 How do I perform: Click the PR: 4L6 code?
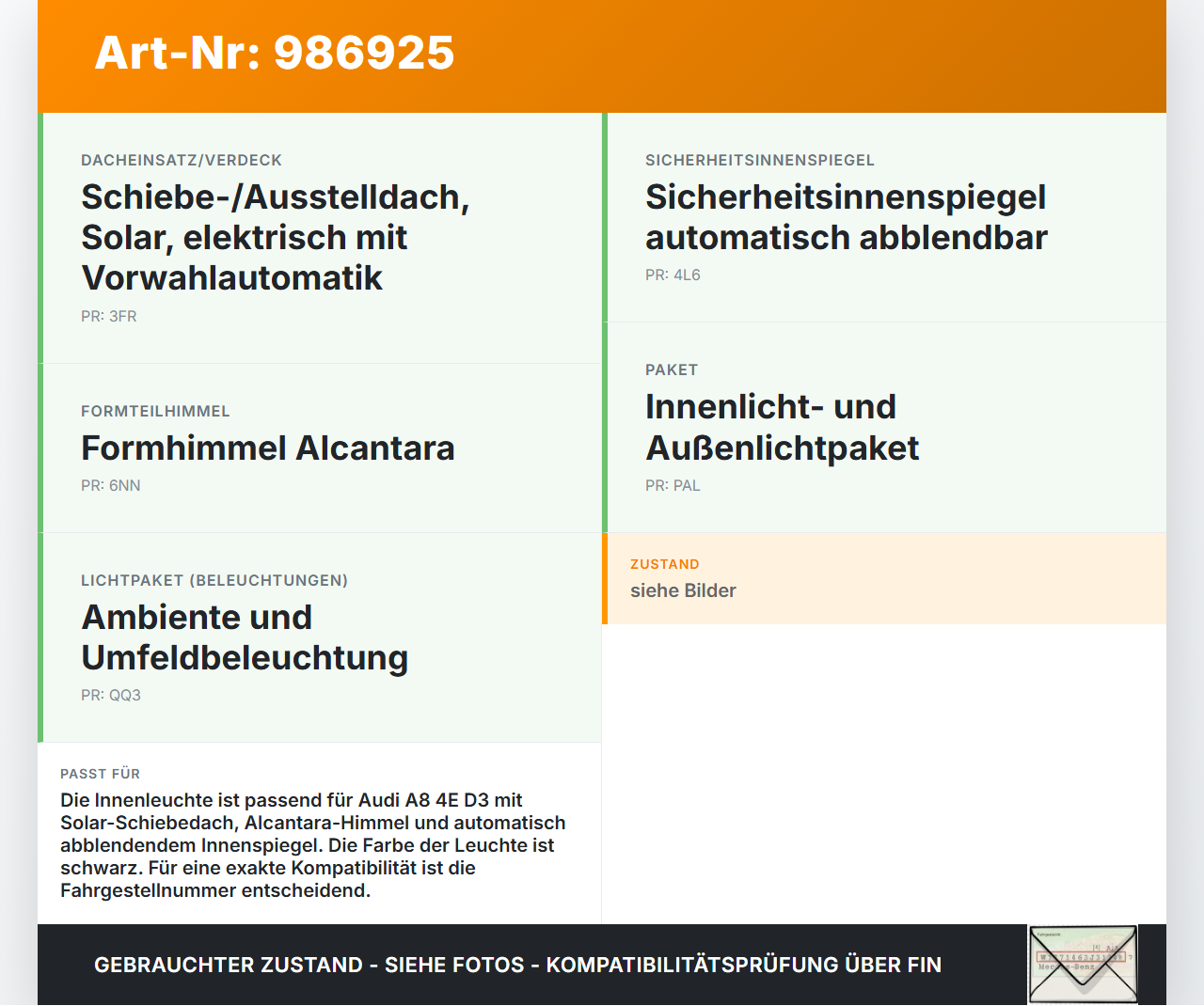click(x=673, y=275)
